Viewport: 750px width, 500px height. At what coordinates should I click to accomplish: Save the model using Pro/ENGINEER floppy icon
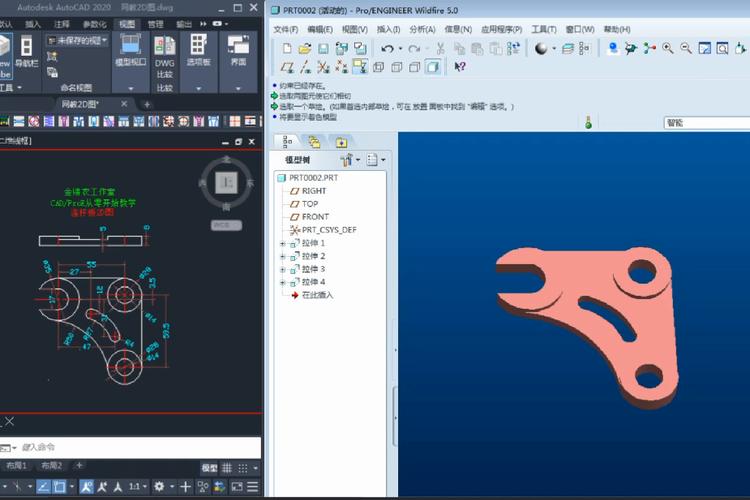click(x=323, y=48)
